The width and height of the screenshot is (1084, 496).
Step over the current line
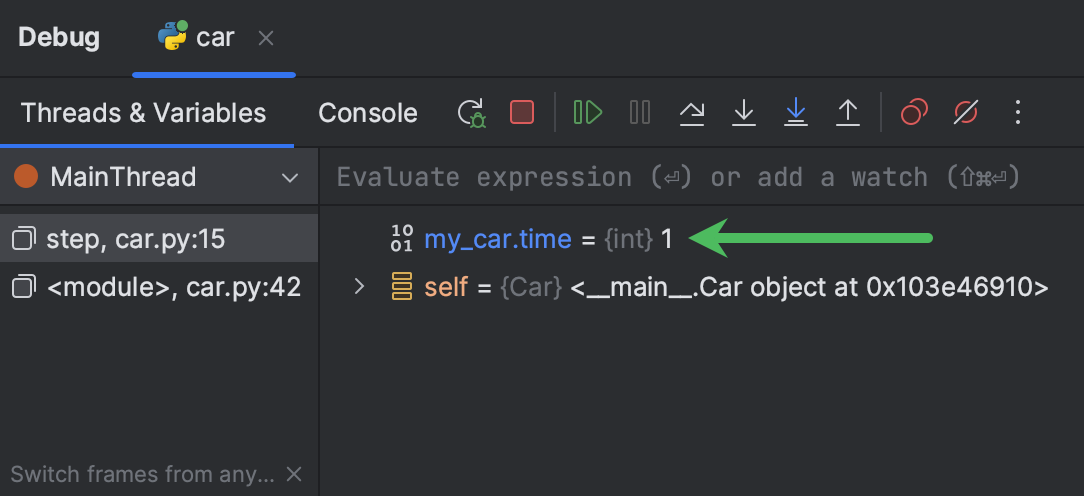point(692,112)
